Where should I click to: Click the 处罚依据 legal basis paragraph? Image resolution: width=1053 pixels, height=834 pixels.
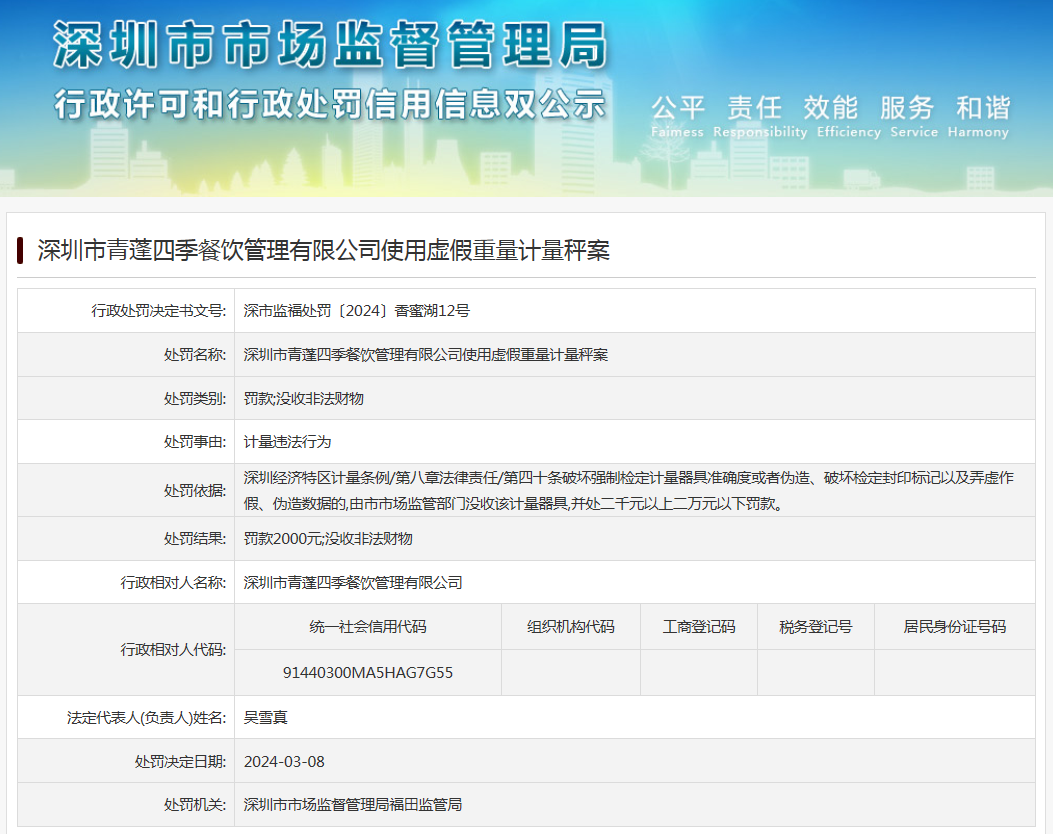628,490
